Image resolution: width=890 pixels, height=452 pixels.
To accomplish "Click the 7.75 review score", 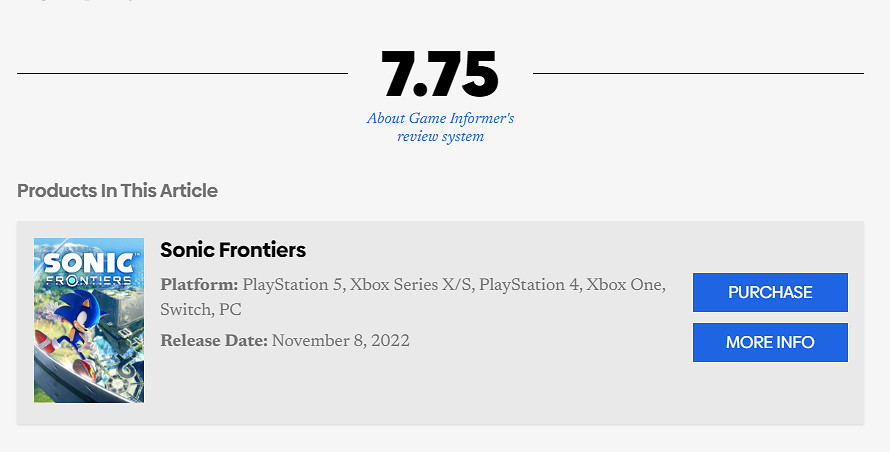I will (x=440, y=74).
